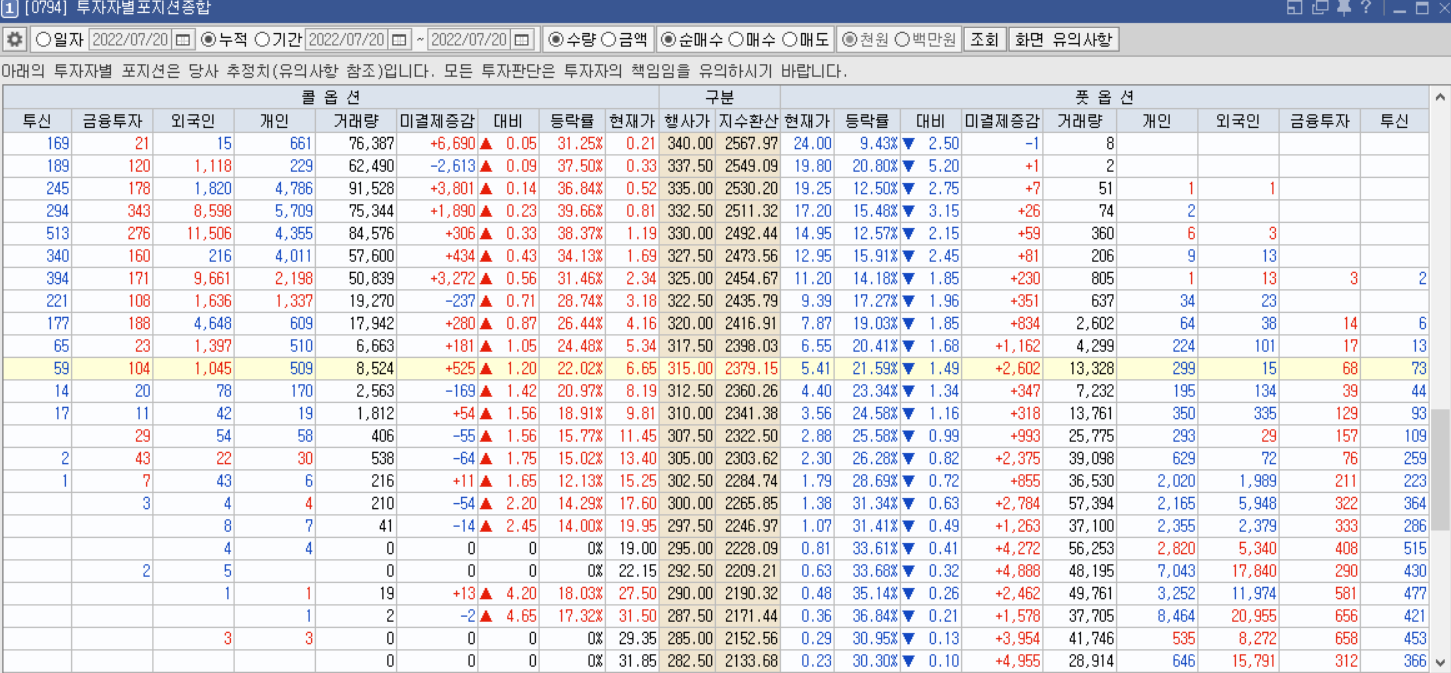Click call open interest change +6,690
1451x673 pixels.
click(437, 144)
